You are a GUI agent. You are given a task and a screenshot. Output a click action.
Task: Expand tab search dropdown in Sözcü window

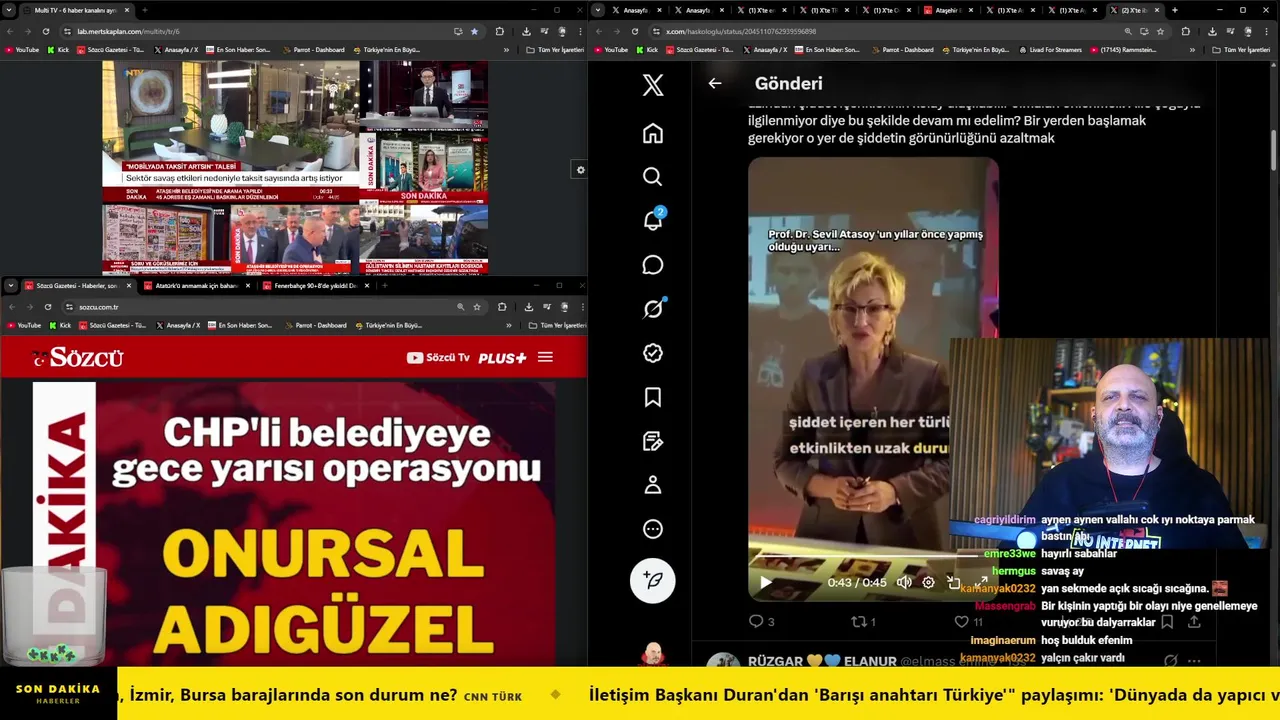(11, 285)
